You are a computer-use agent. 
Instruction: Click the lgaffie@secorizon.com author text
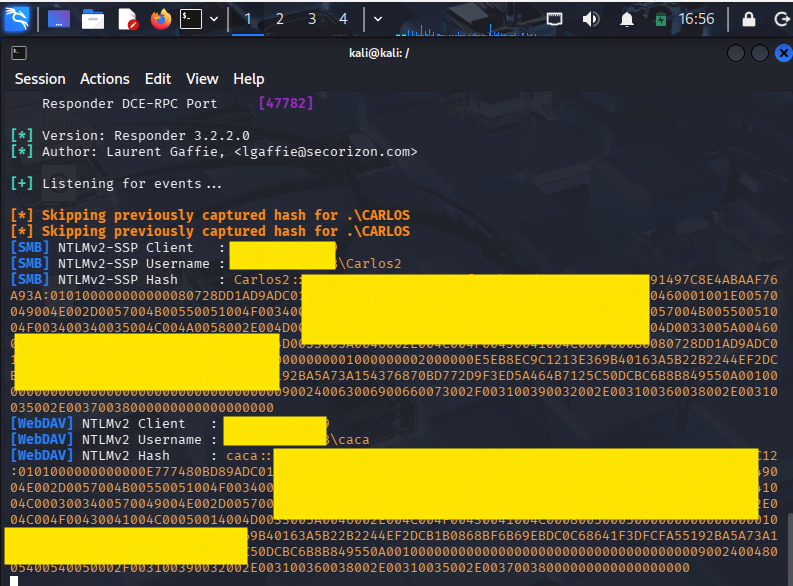click(326, 152)
